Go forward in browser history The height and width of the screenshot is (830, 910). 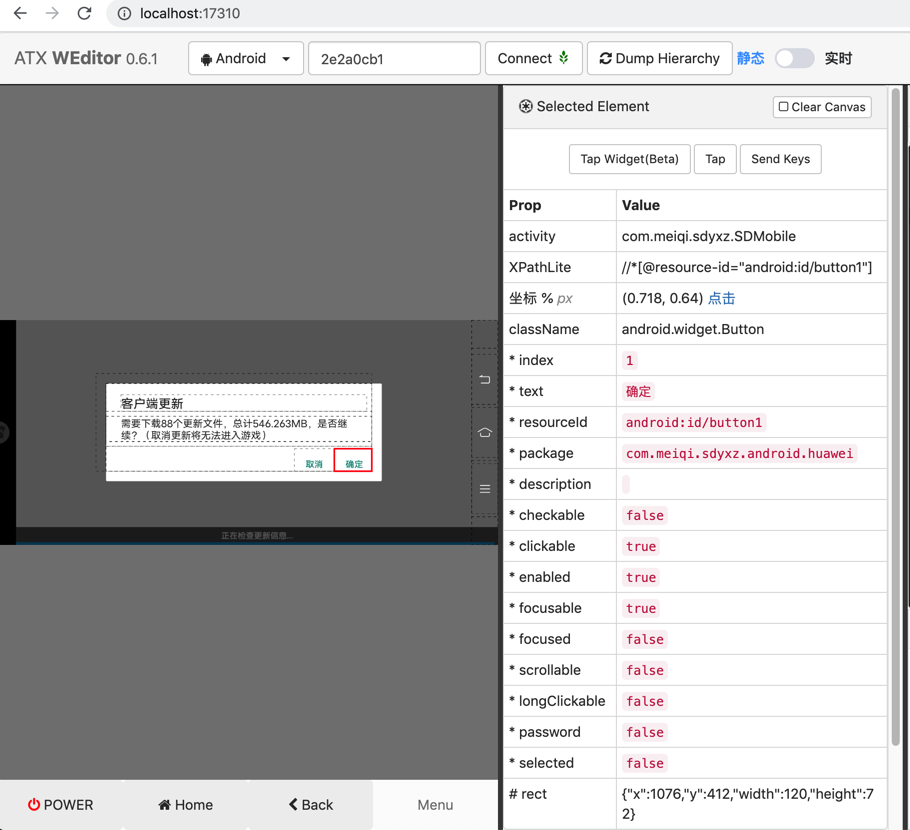pyautogui.click(x=52, y=13)
